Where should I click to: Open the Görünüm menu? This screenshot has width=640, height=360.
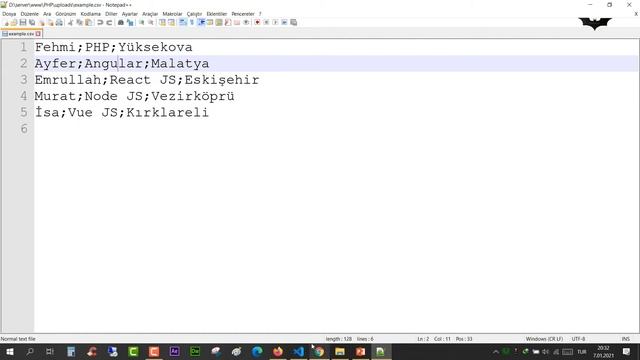click(x=66, y=14)
